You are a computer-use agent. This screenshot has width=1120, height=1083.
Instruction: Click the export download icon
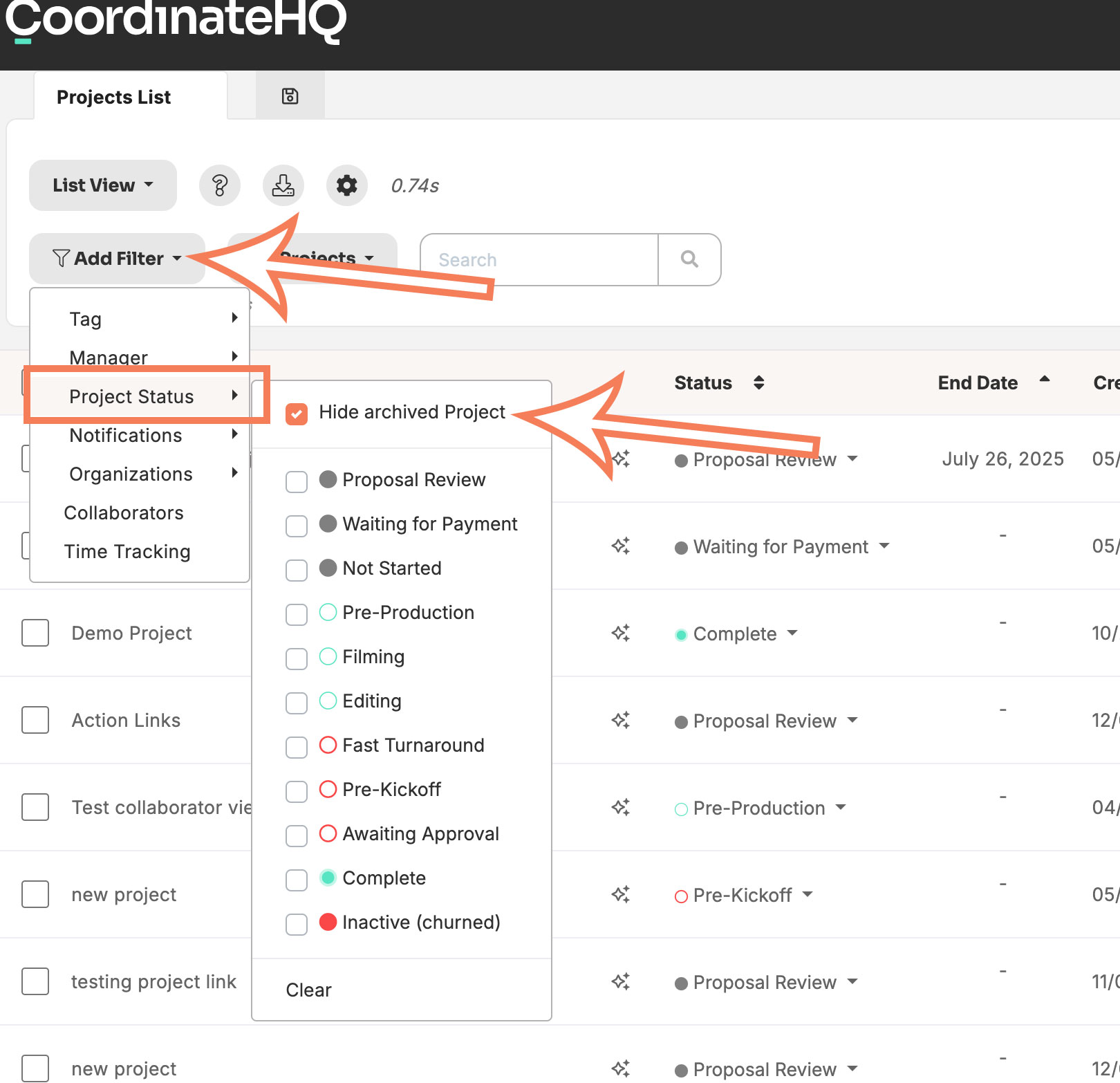pyautogui.click(x=283, y=185)
